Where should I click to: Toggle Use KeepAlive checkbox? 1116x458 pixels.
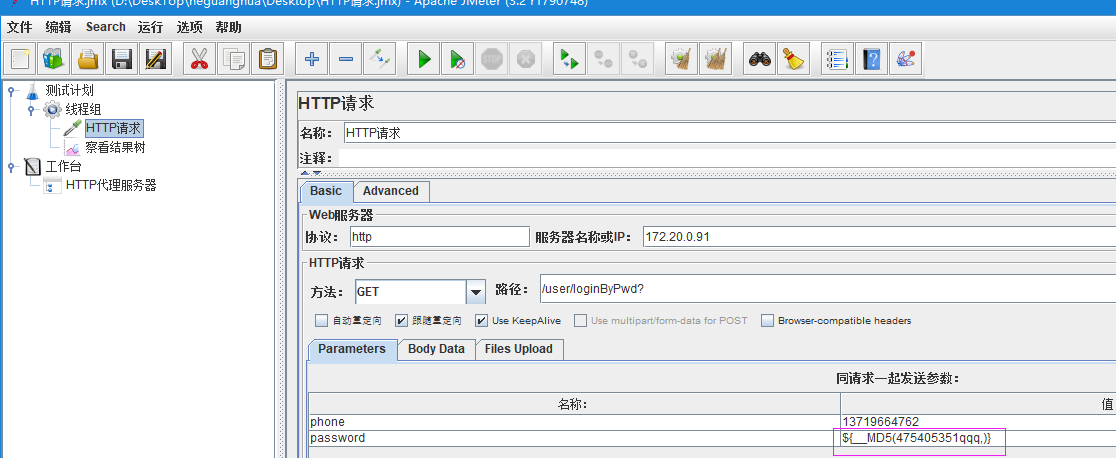[x=482, y=321]
